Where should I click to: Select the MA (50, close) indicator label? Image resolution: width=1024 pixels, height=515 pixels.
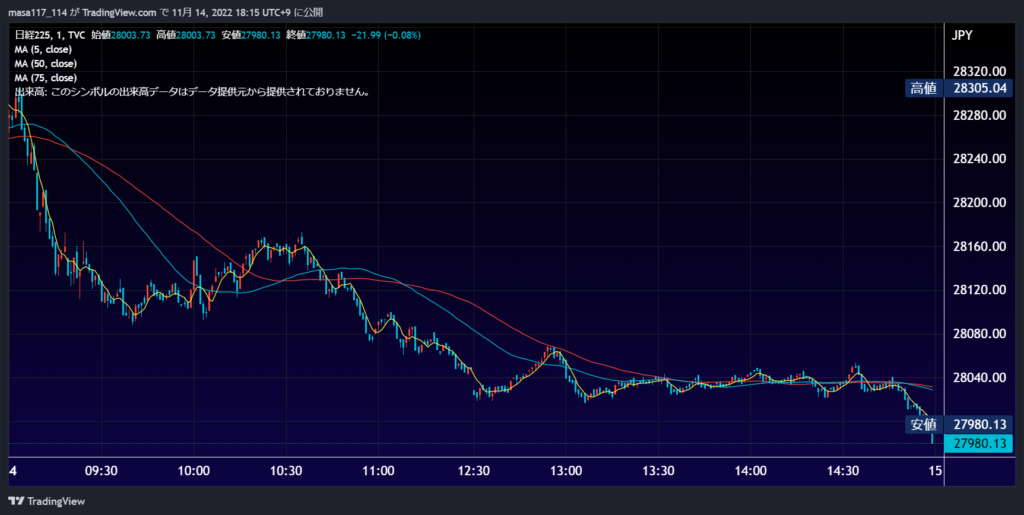tap(46, 64)
